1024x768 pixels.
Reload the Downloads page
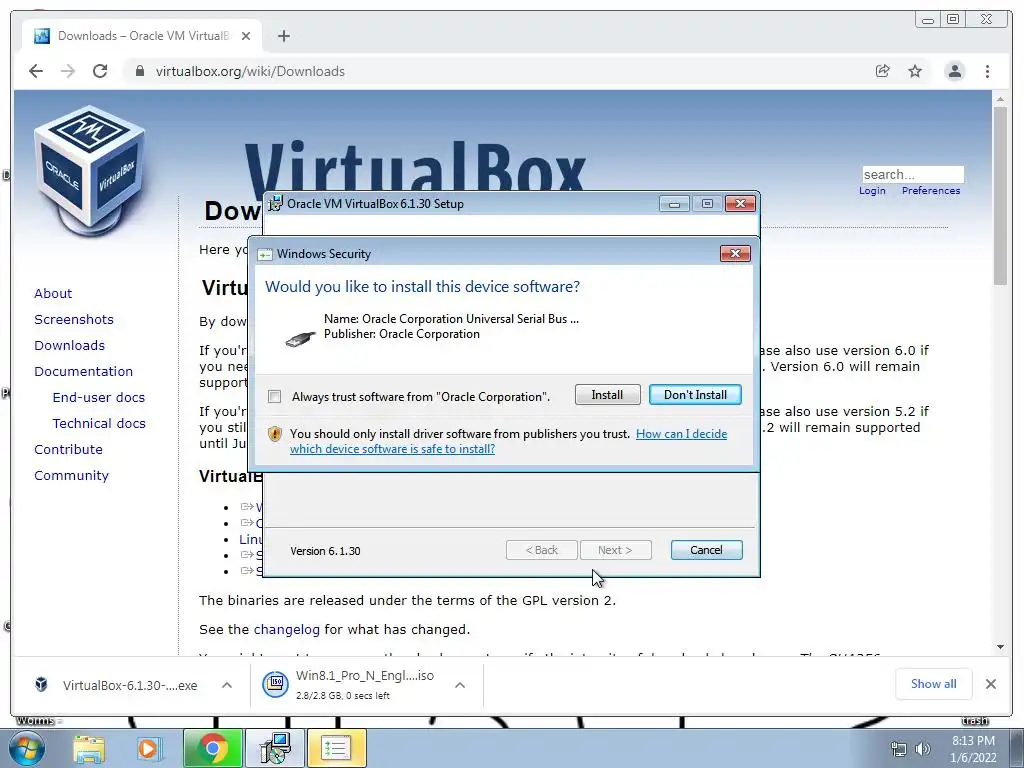click(100, 71)
